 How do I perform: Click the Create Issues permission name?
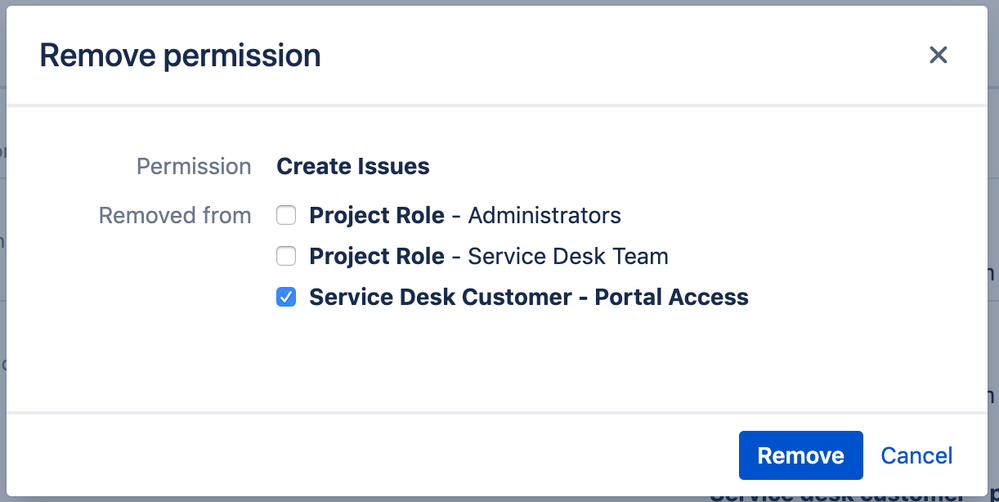353,166
